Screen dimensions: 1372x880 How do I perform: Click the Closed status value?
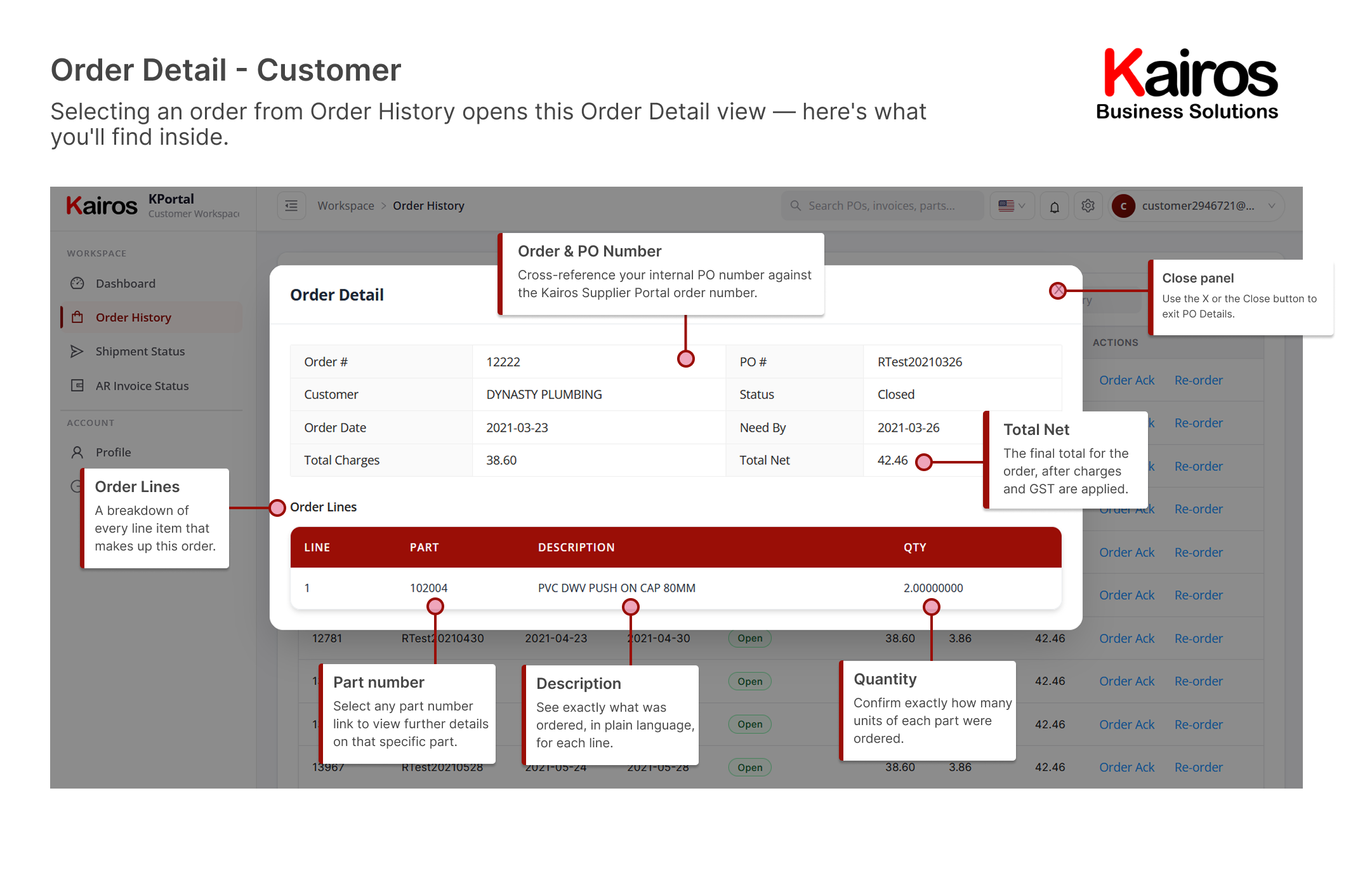[x=895, y=394]
